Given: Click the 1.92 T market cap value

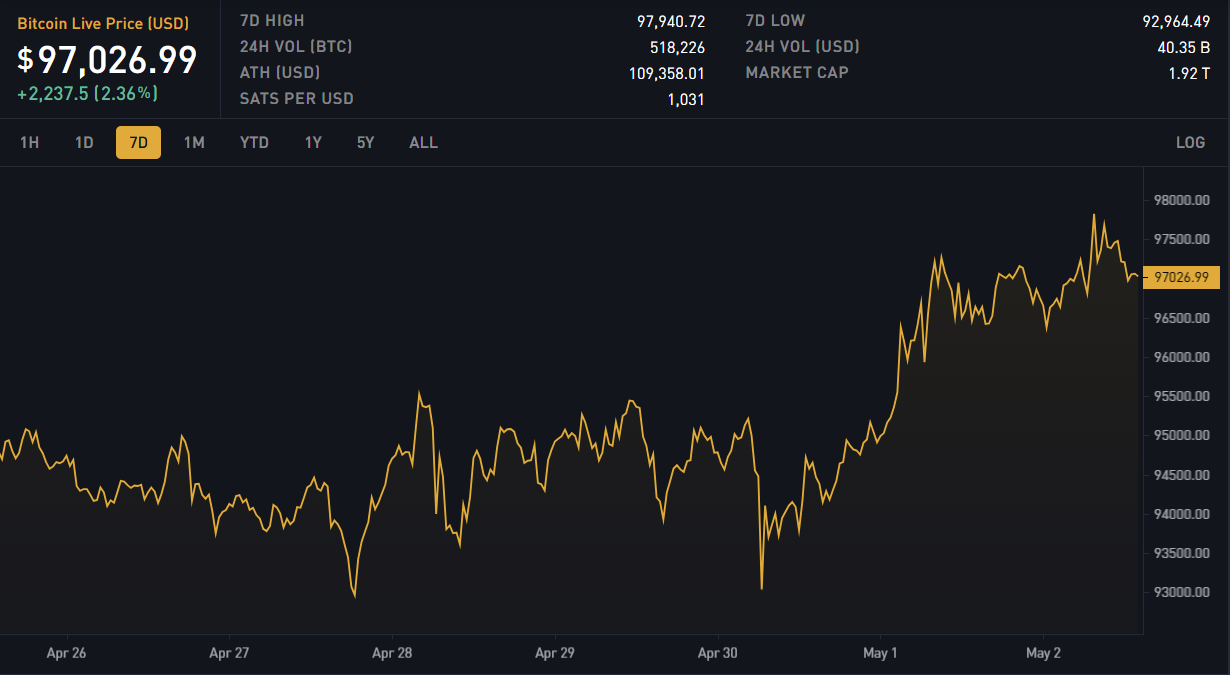Looking at the screenshot, I should [1190, 73].
